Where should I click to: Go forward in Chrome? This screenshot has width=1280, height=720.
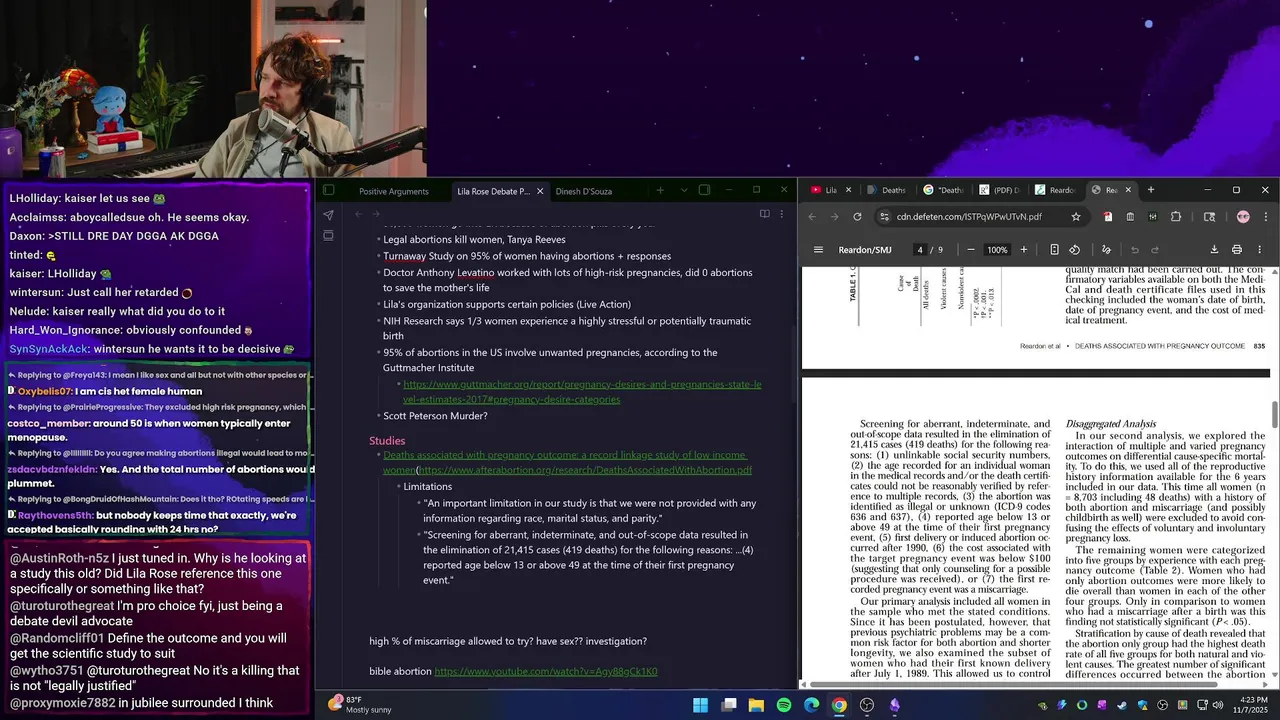click(x=834, y=217)
